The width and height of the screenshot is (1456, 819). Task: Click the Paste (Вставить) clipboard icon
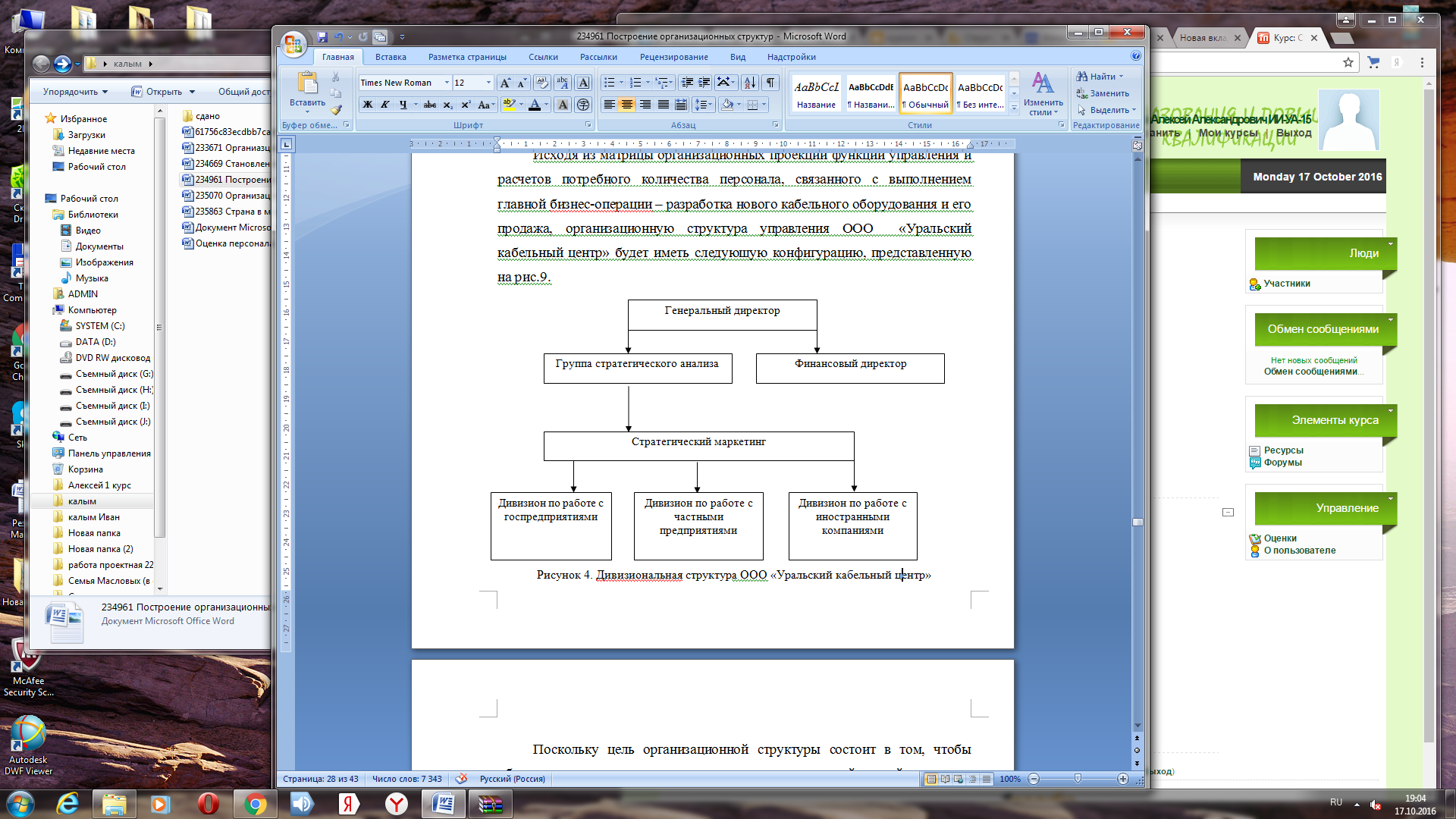tap(307, 83)
